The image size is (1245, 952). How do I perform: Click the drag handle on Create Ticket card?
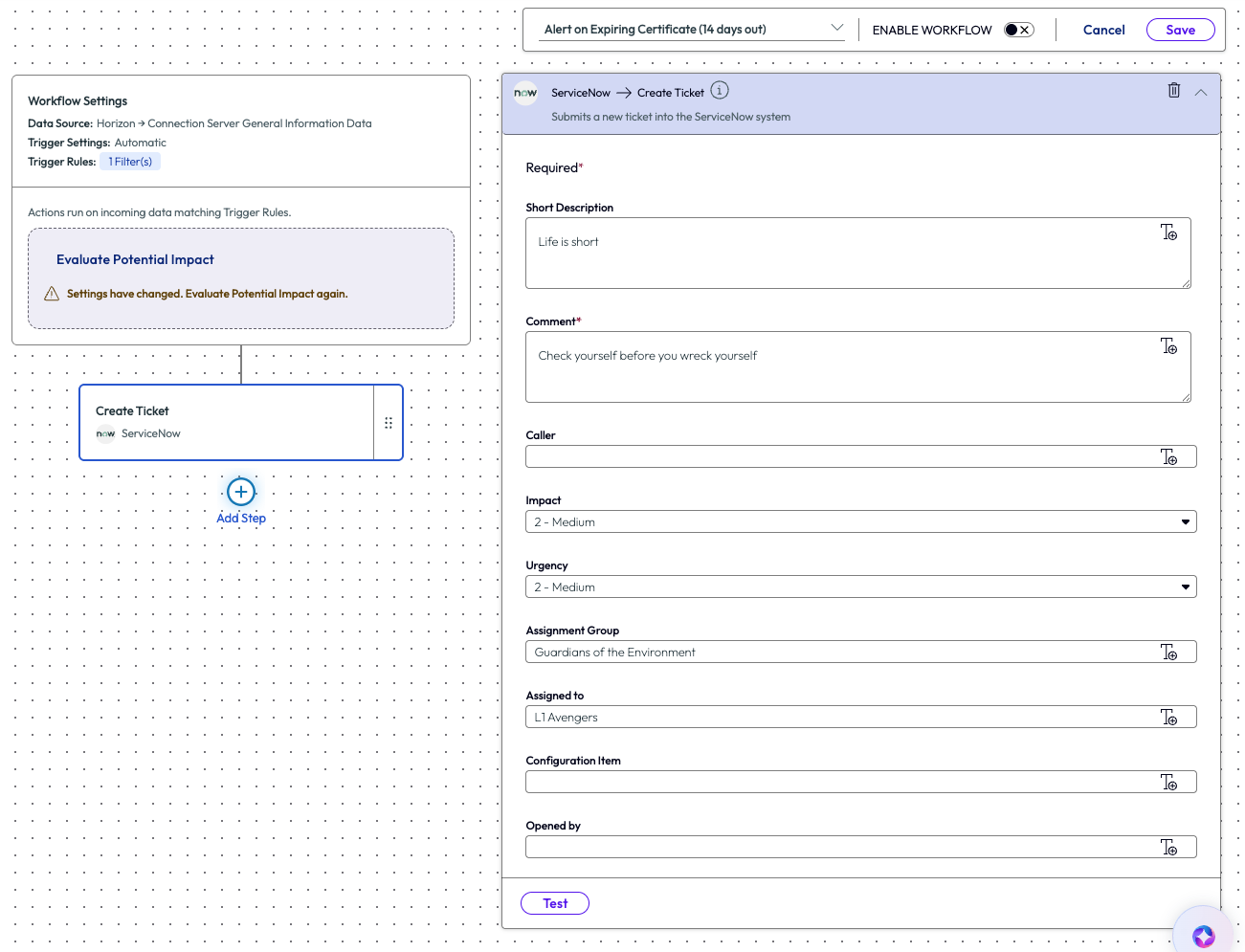tap(388, 422)
